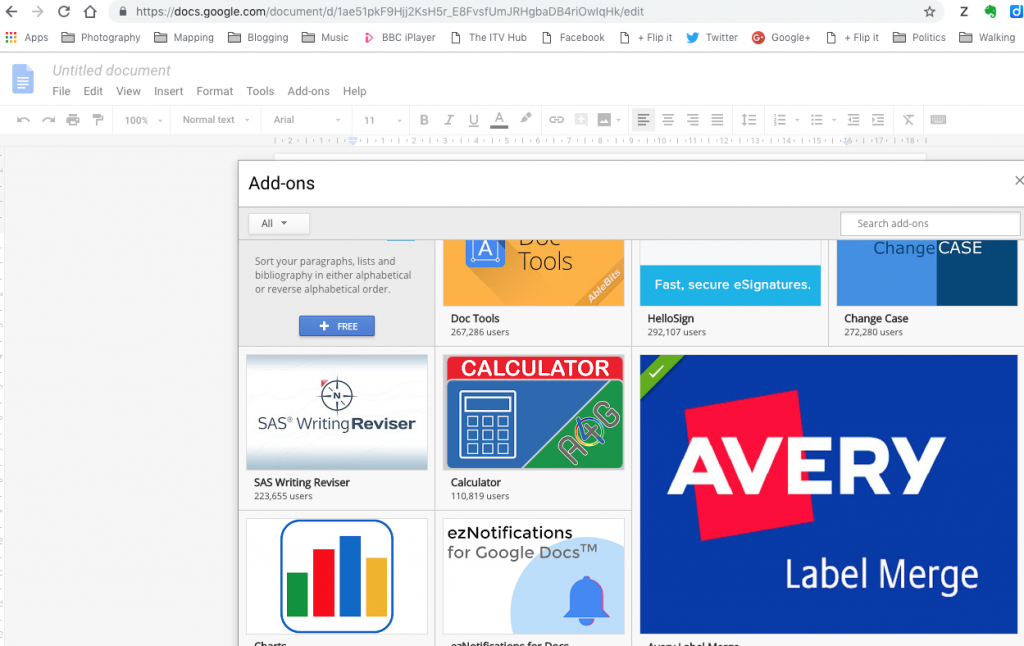
Task: Click the blue FREE install button
Action: [x=337, y=326]
